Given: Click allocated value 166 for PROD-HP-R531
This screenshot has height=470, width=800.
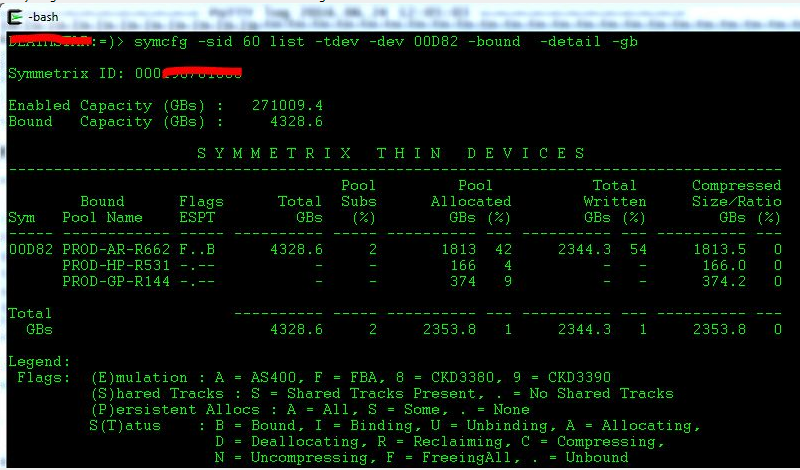Looking at the screenshot, I should point(463,265).
